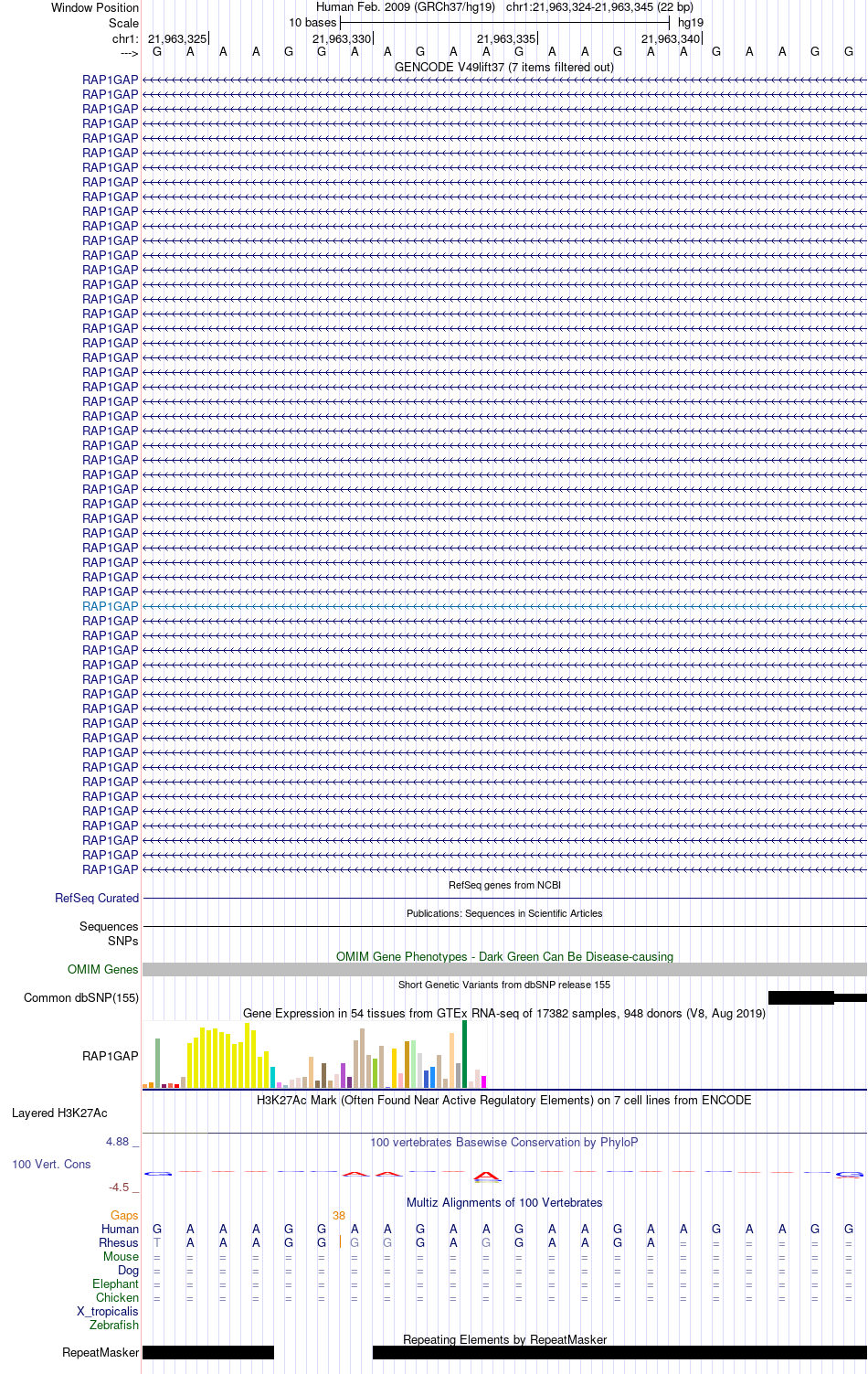
Task: Click the 21,963,335 ruler position
Action: coord(506,38)
